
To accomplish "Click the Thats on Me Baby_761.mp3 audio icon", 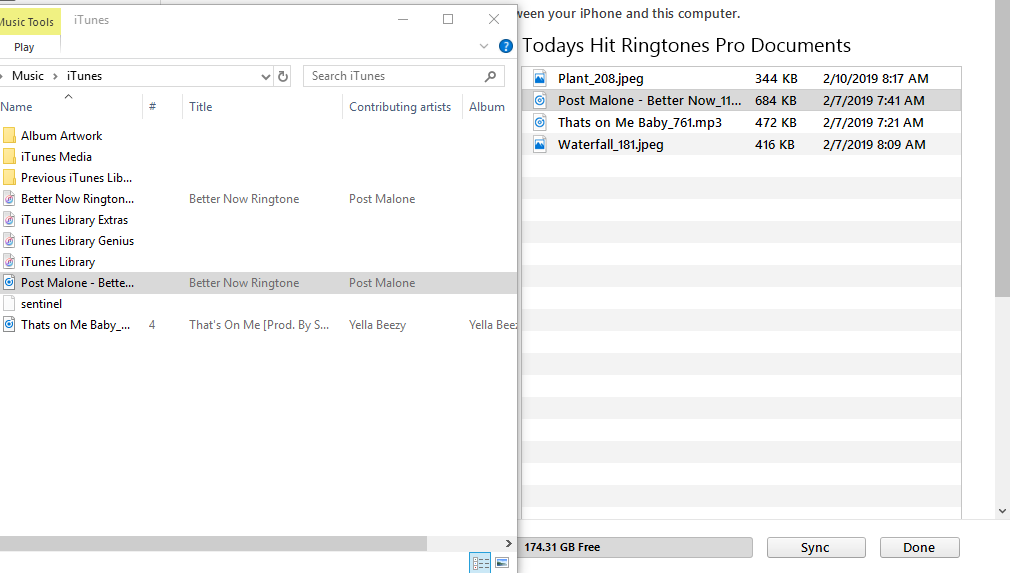I will [x=540, y=122].
